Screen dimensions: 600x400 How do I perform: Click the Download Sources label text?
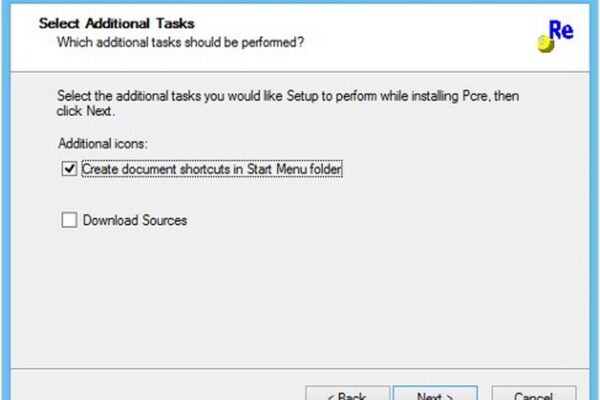(135, 220)
